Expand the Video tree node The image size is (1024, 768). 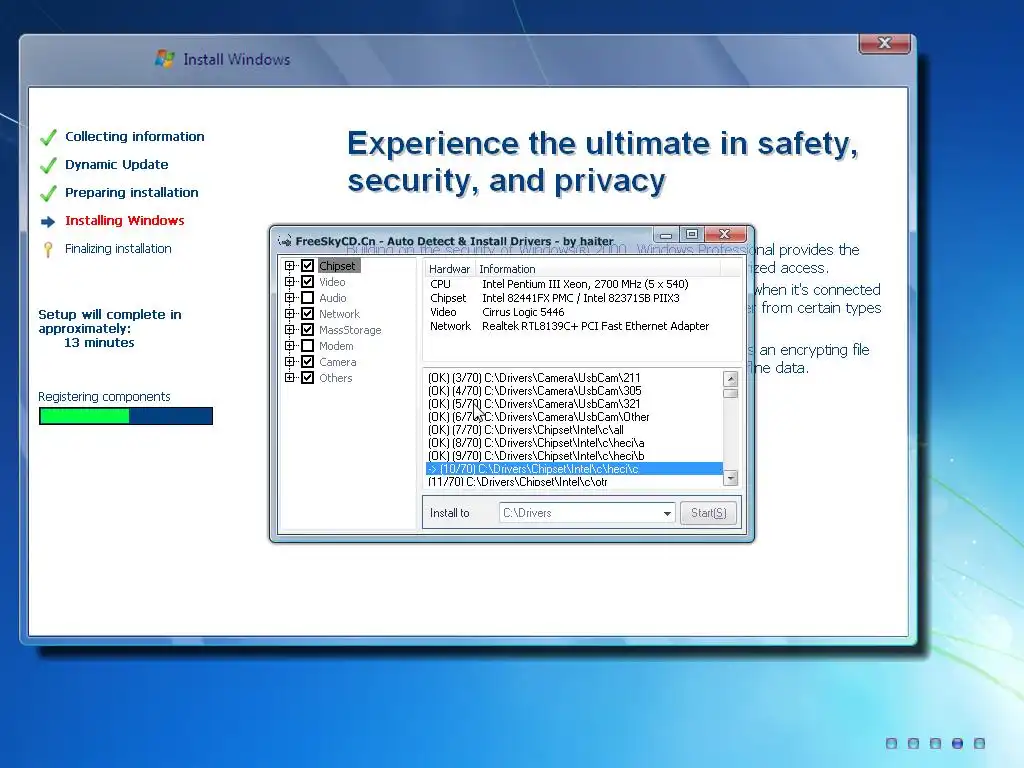coord(289,282)
